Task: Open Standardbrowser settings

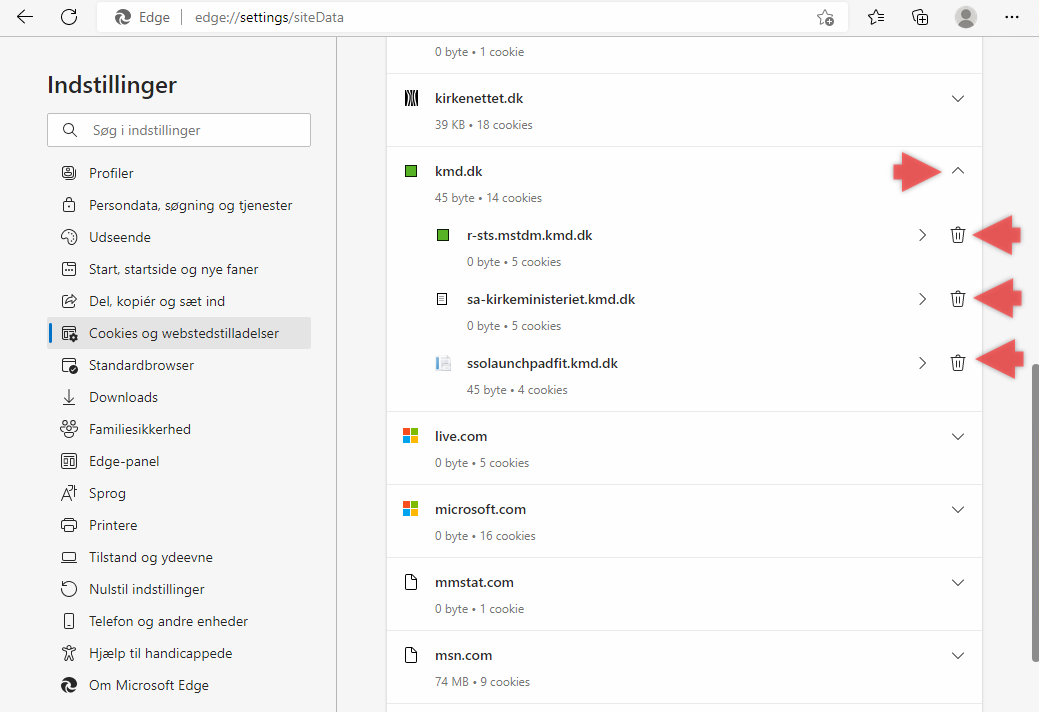Action: point(179,365)
